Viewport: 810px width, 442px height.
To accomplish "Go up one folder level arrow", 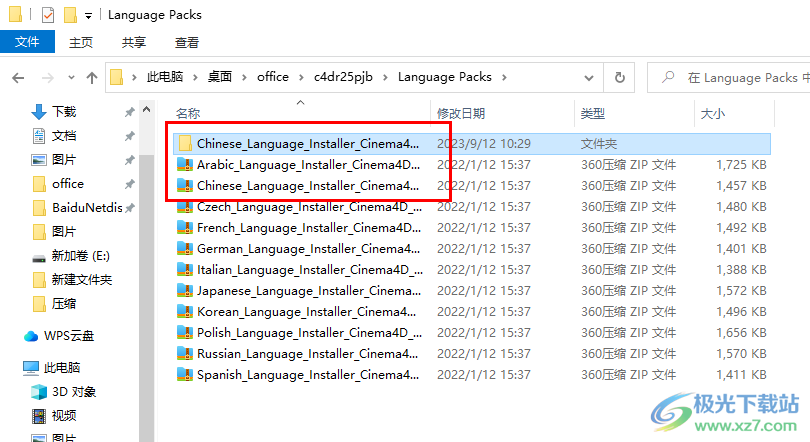I will point(92,78).
